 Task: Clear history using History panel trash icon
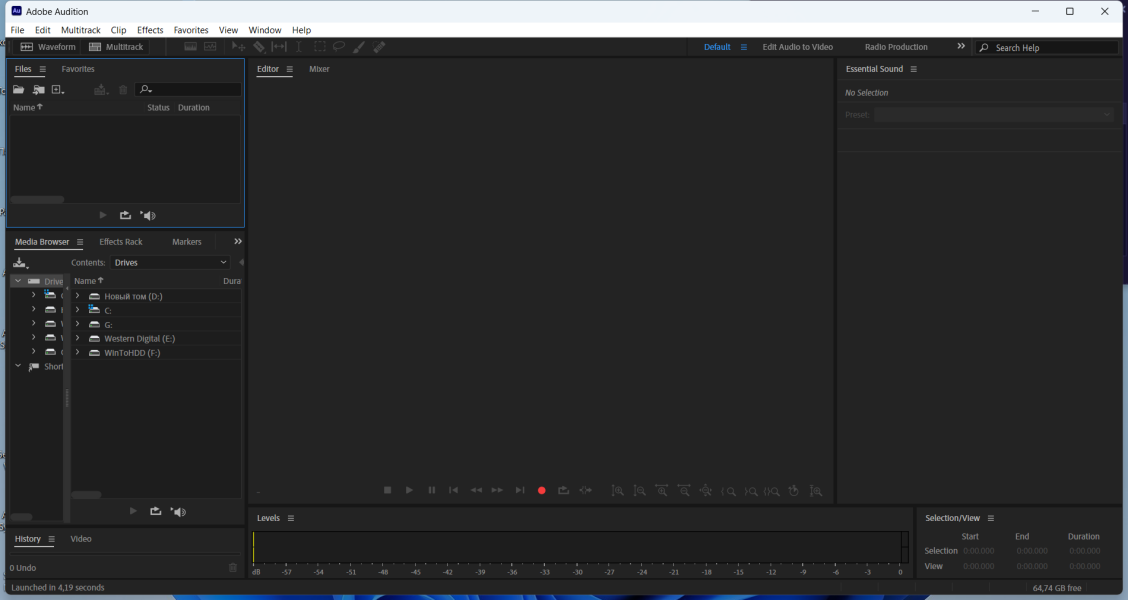[233, 568]
